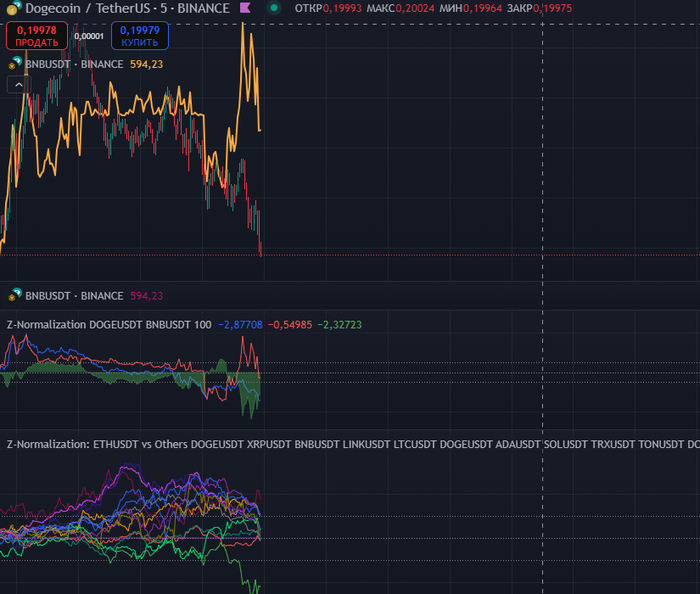
Task: Click the spread value 0,00001
Action: click(x=89, y=36)
